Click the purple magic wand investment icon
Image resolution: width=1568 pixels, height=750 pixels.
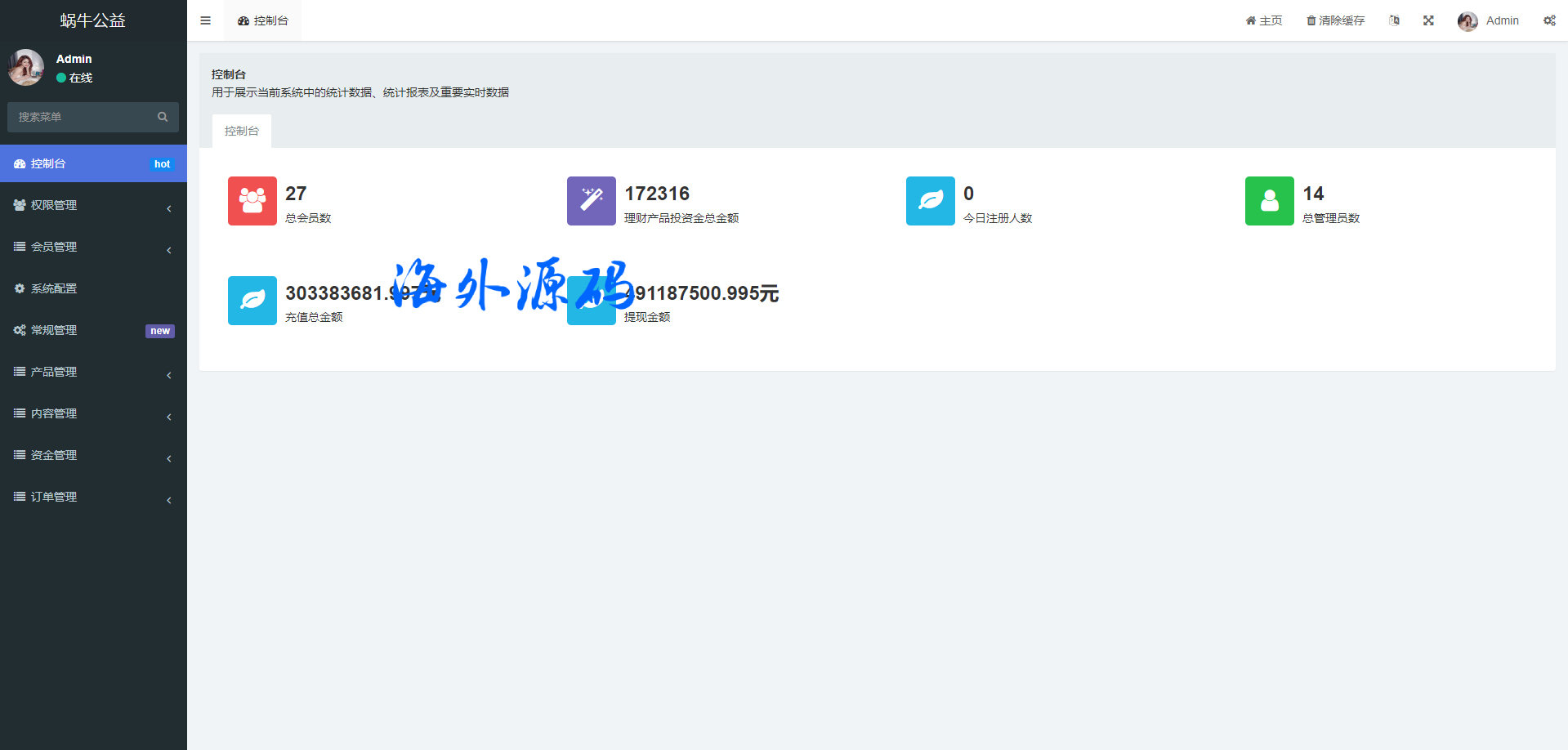[591, 201]
